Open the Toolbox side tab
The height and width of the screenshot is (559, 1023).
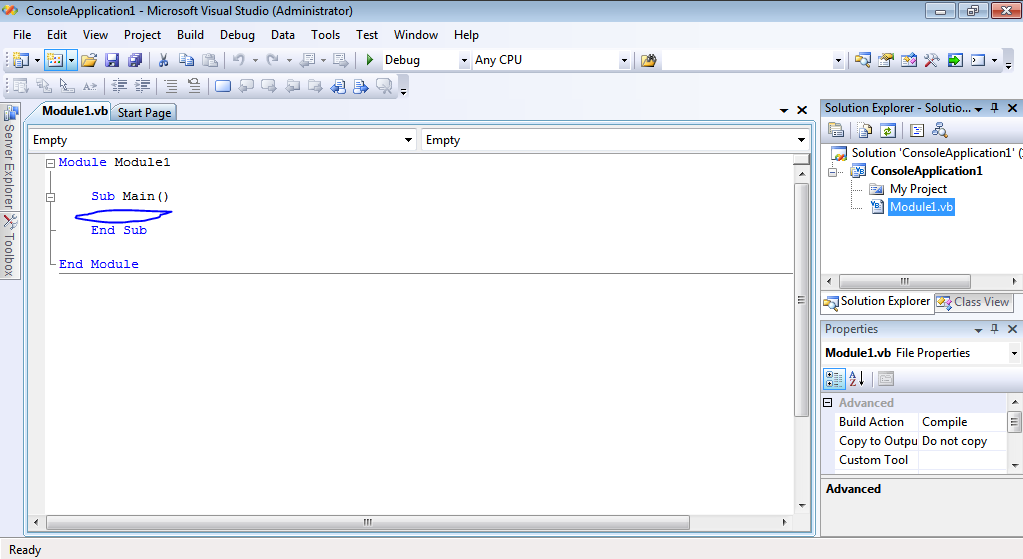point(10,246)
